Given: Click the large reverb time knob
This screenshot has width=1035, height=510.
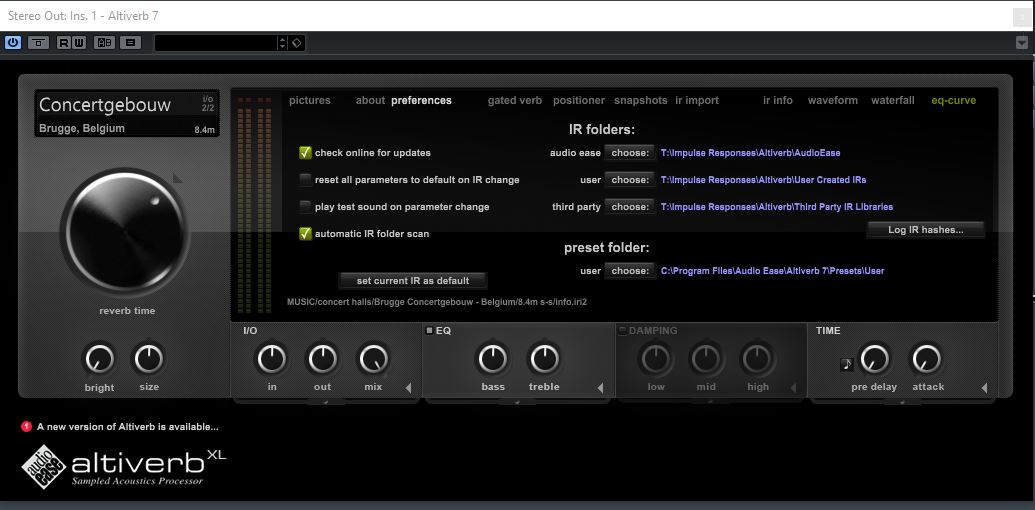Looking at the screenshot, I should point(124,232).
